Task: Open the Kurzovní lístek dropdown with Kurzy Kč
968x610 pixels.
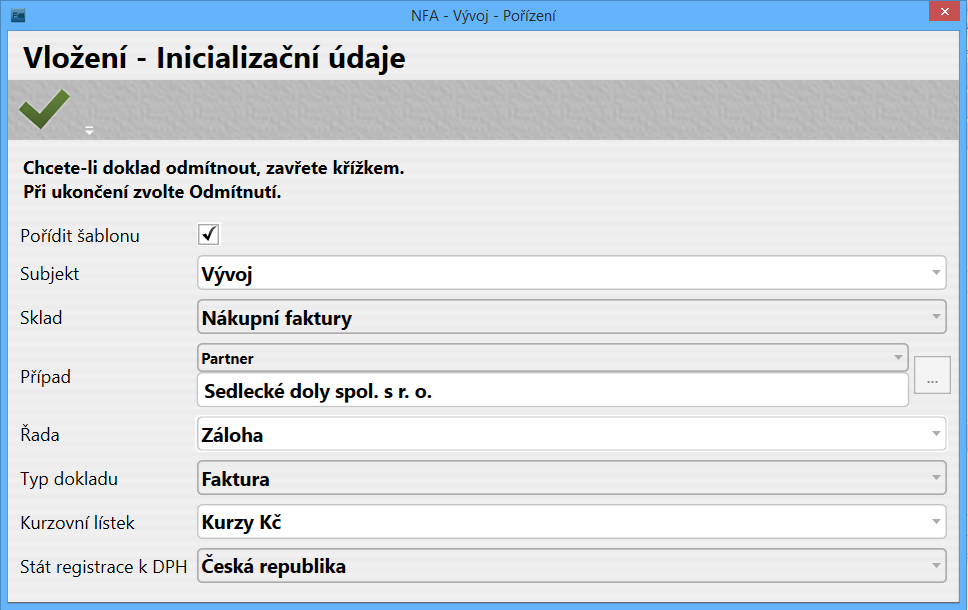Action: (935, 521)
